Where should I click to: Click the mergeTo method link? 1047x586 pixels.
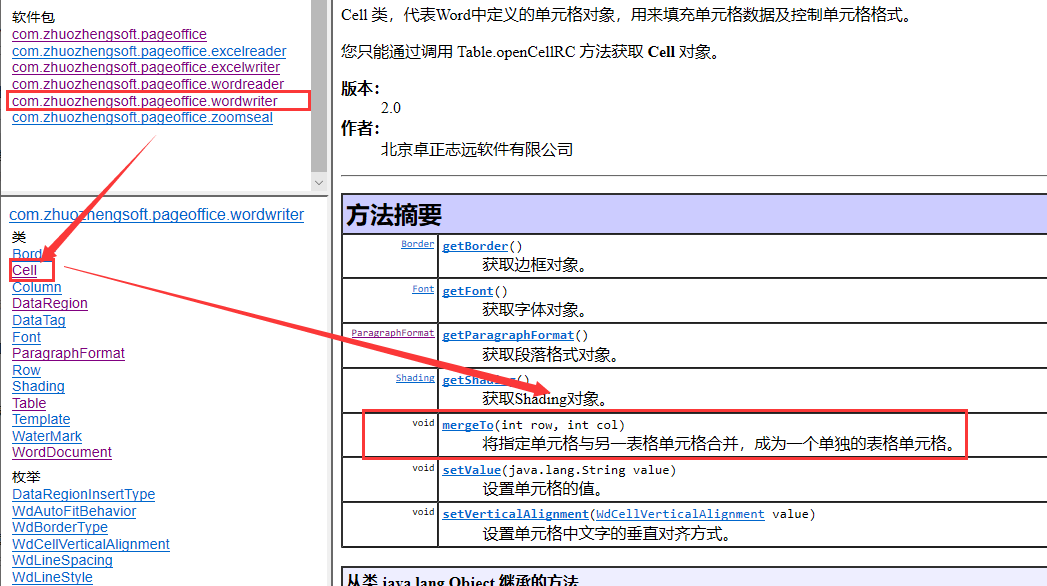click(x=467, y=425)
